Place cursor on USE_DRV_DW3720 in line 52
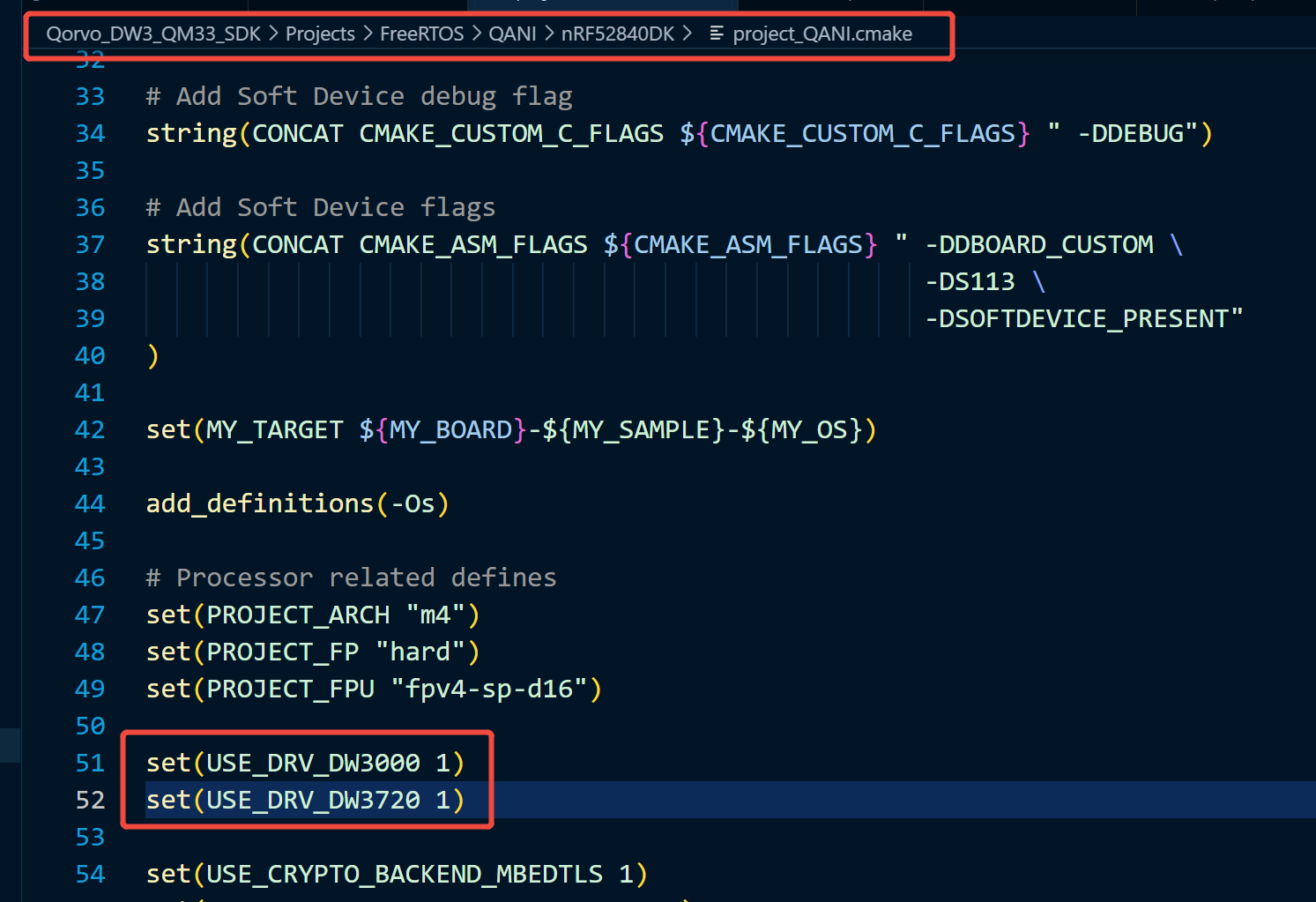Screen dimensions: 1316x902 point(313,800)
